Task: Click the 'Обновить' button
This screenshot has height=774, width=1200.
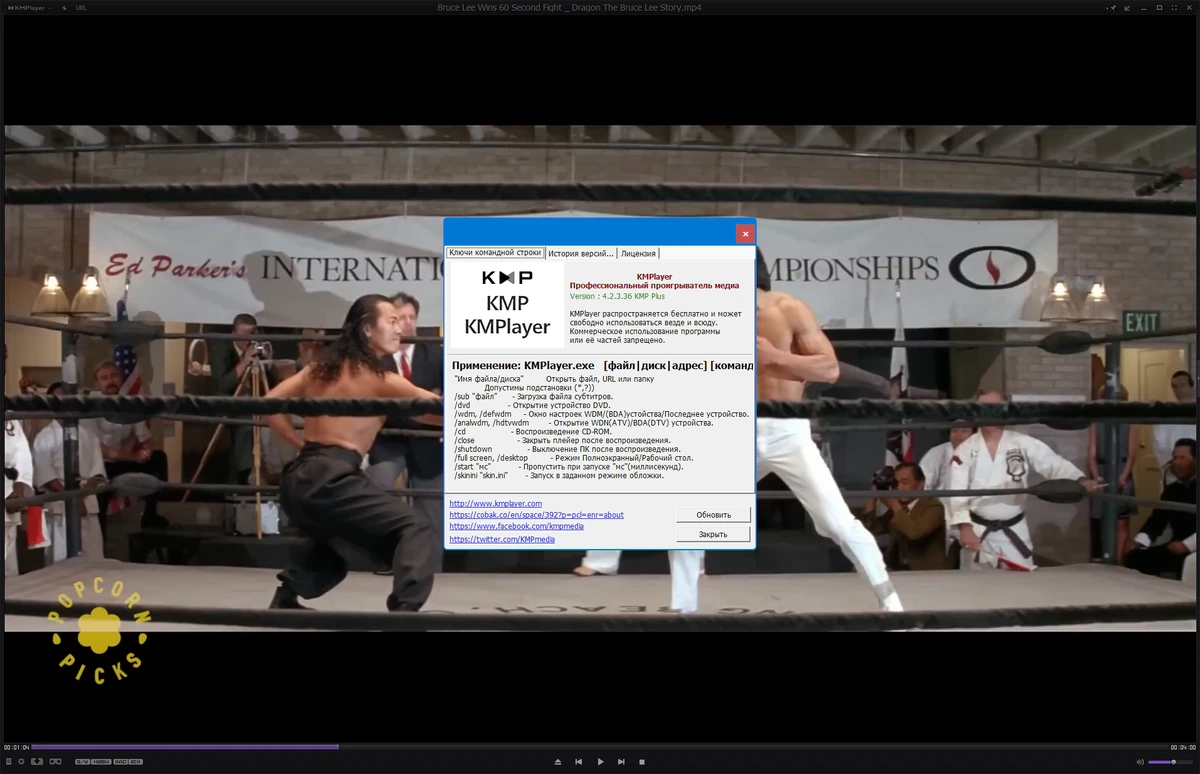Action: click(713, 515)
